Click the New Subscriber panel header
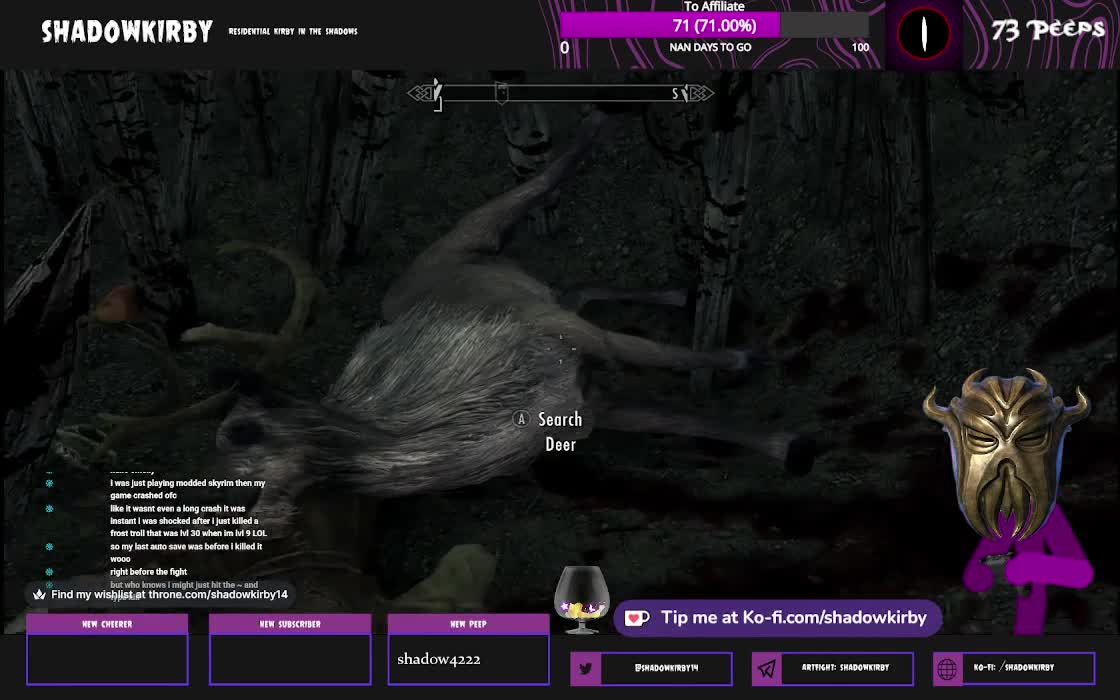 click(290, 624)
